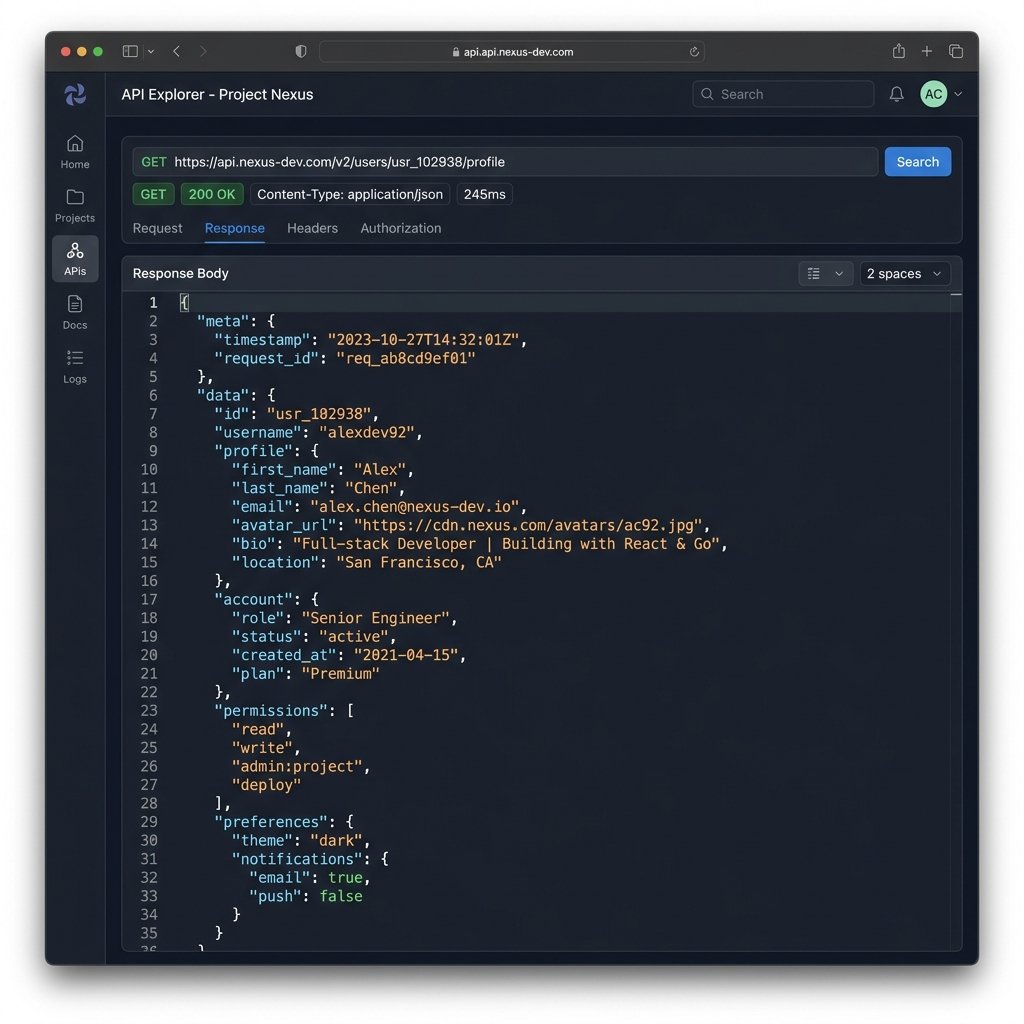Viewport: 1024px width, 1024px height.
Task: Click the browser Share icon
Action: 899,51
